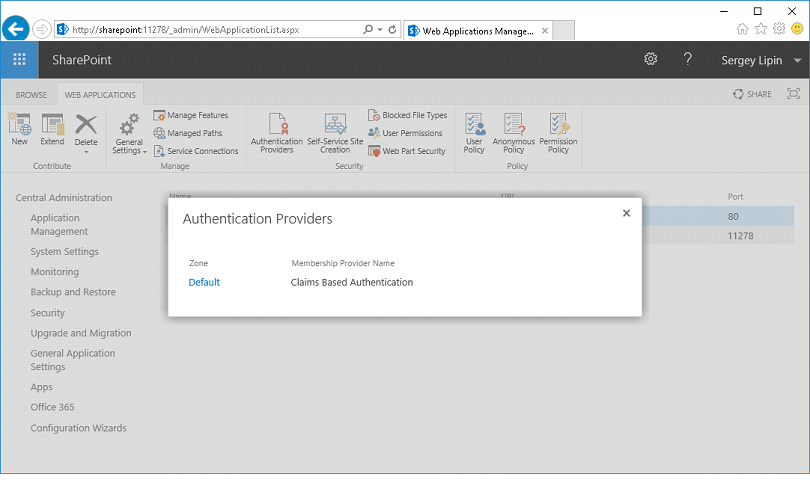Switch to the BROWSE tab
This screenshot has width=810, height=485.
tap(31, 95)
